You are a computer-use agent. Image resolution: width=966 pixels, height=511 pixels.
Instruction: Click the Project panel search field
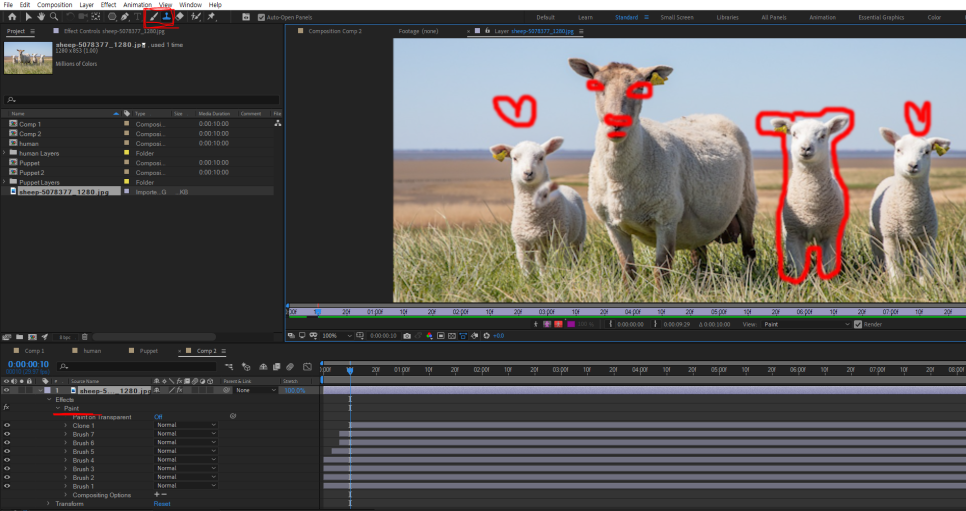(x=142, y=99)
